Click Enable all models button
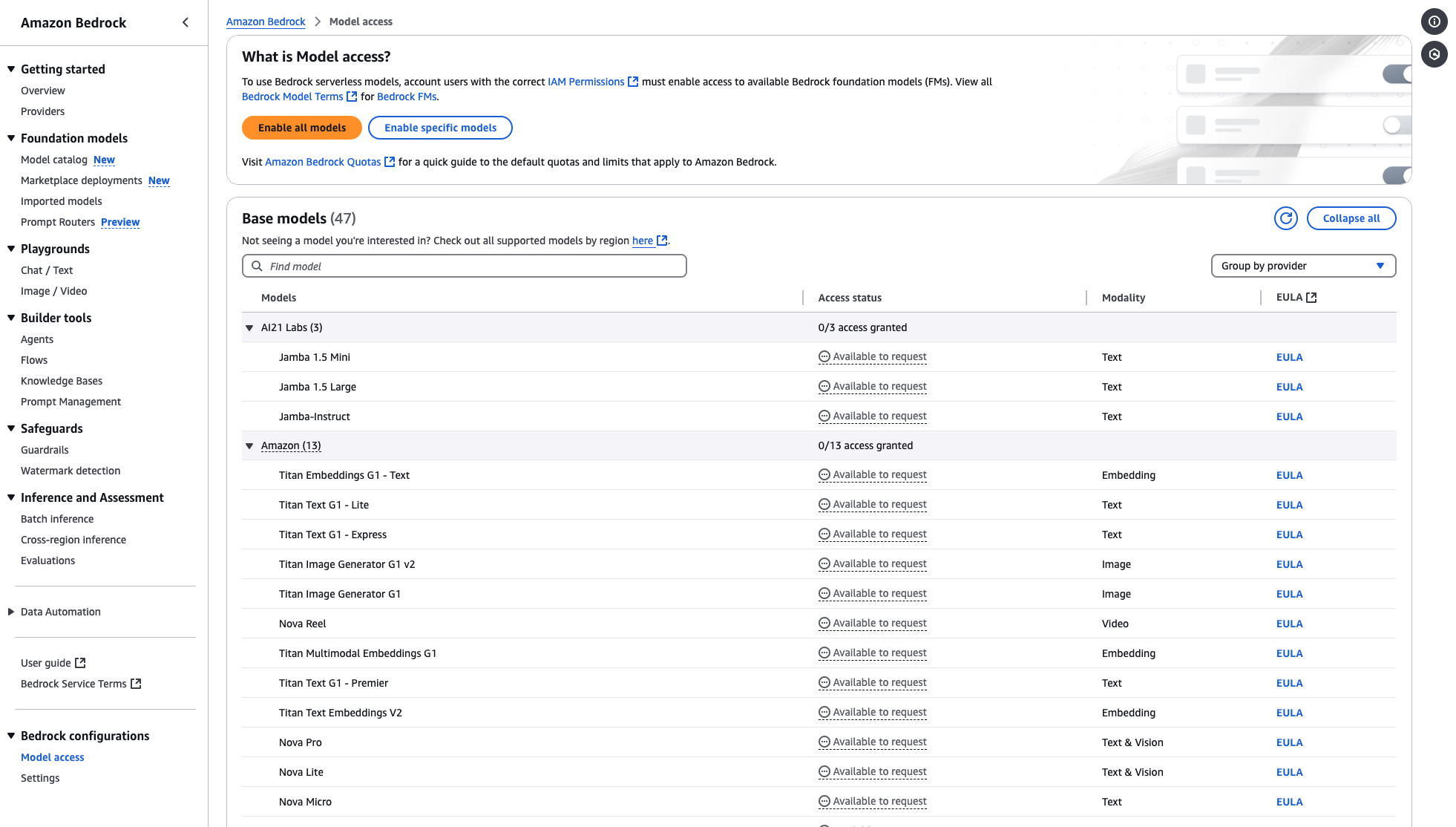Viewport: 1456px width, 827px height. (x=302, y=128)
